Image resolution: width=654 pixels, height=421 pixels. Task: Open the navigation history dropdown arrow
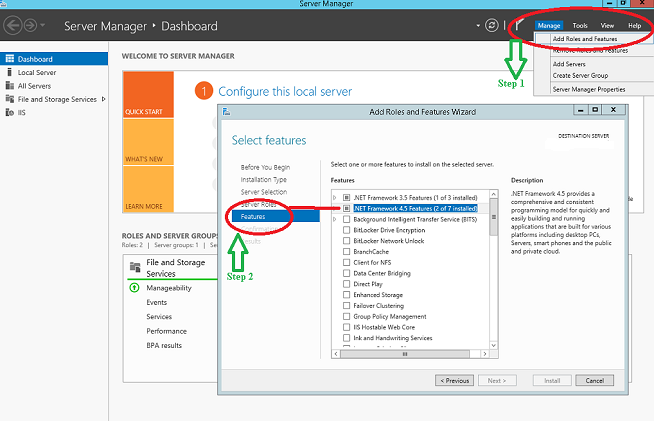(43, 26)
